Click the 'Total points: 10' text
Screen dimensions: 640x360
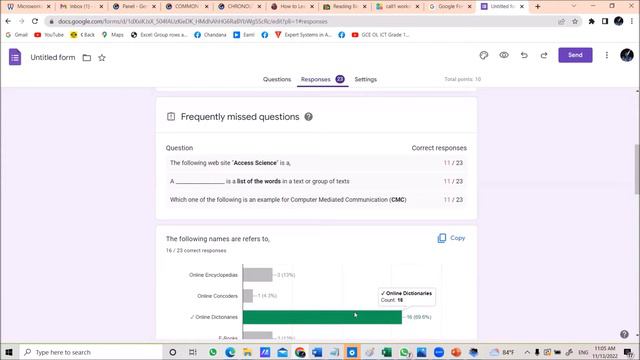pyautogui.click(x=462, y=79)
